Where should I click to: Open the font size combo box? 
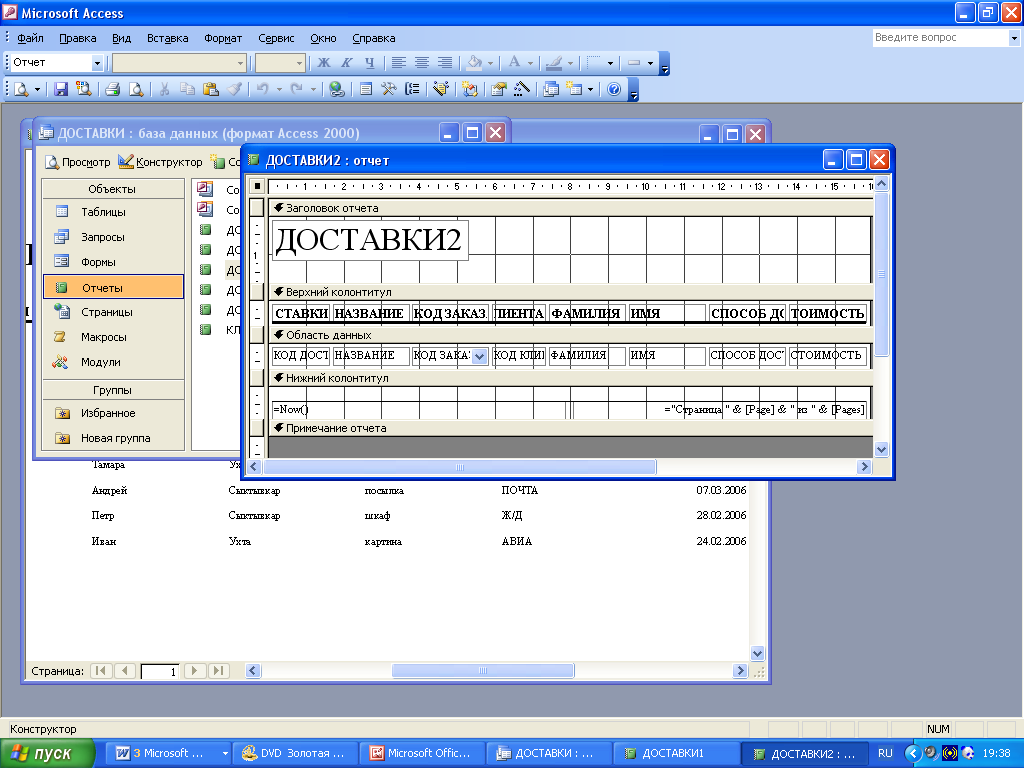coord(280,63)
